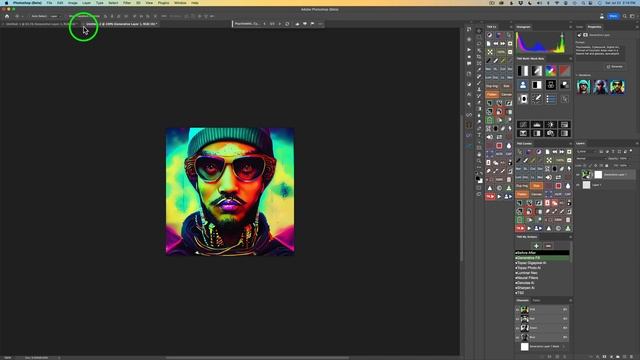
Task: Click the foreground color swatch
Action: coord(478,178)
